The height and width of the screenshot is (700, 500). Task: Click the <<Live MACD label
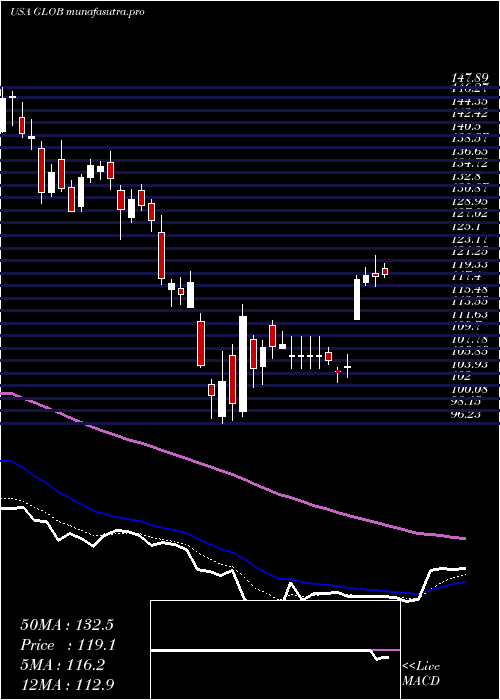[421, 674]
